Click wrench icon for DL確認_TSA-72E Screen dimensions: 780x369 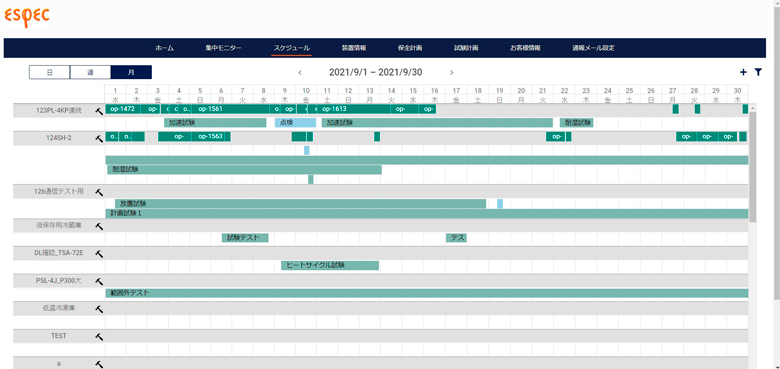pyautogui.click(x=99, y=254)
